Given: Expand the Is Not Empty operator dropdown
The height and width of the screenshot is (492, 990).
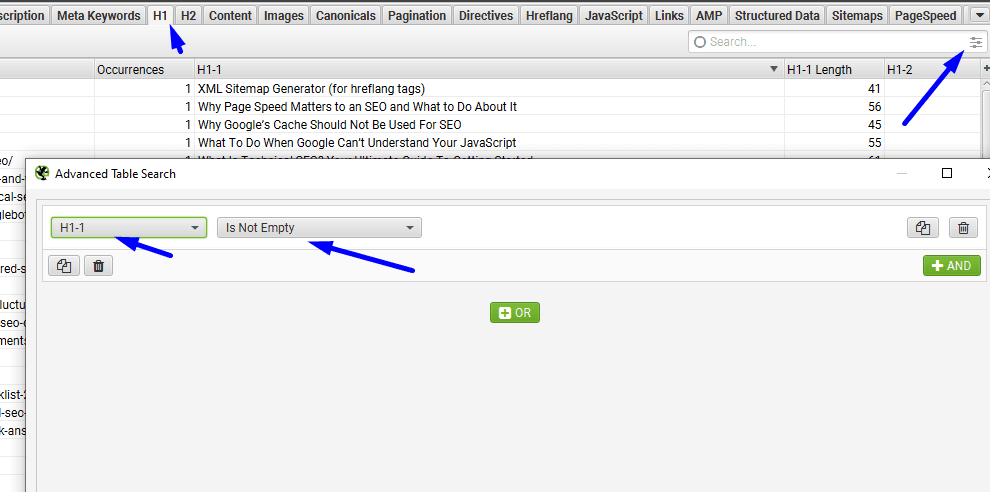Looking at the screenshot, I should pyautogui.click(x=319, y=228).
